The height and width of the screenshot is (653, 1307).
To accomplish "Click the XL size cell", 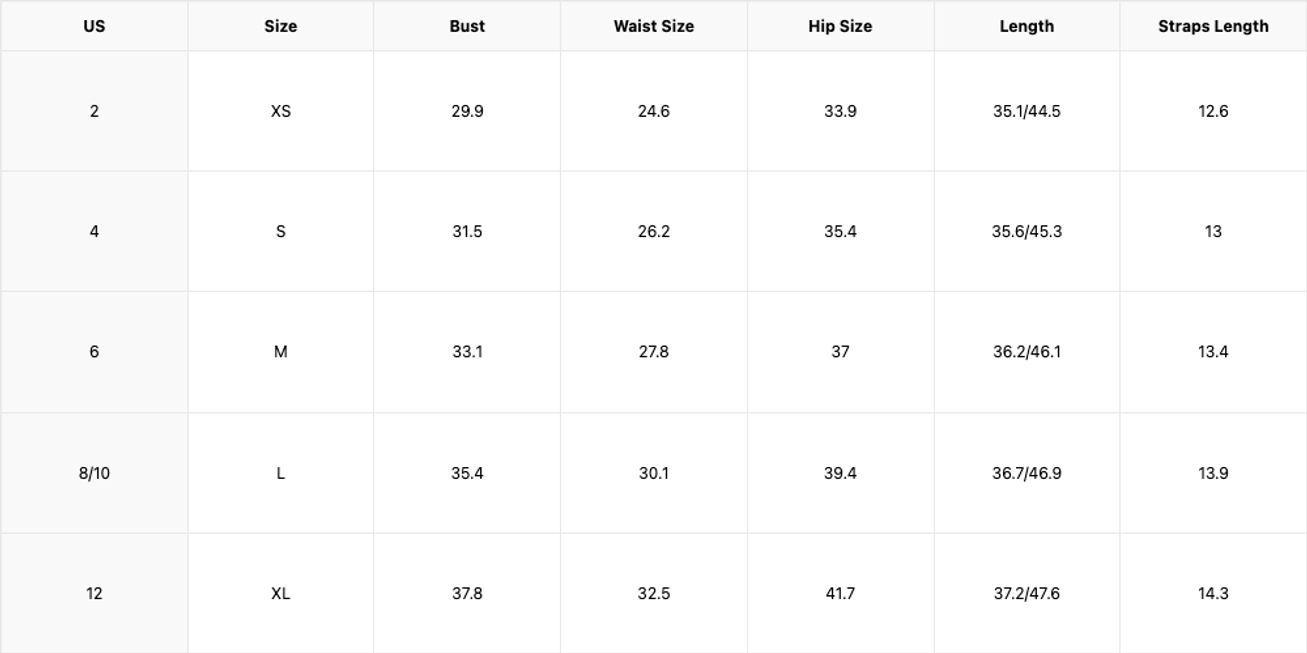I will [280, 593].
